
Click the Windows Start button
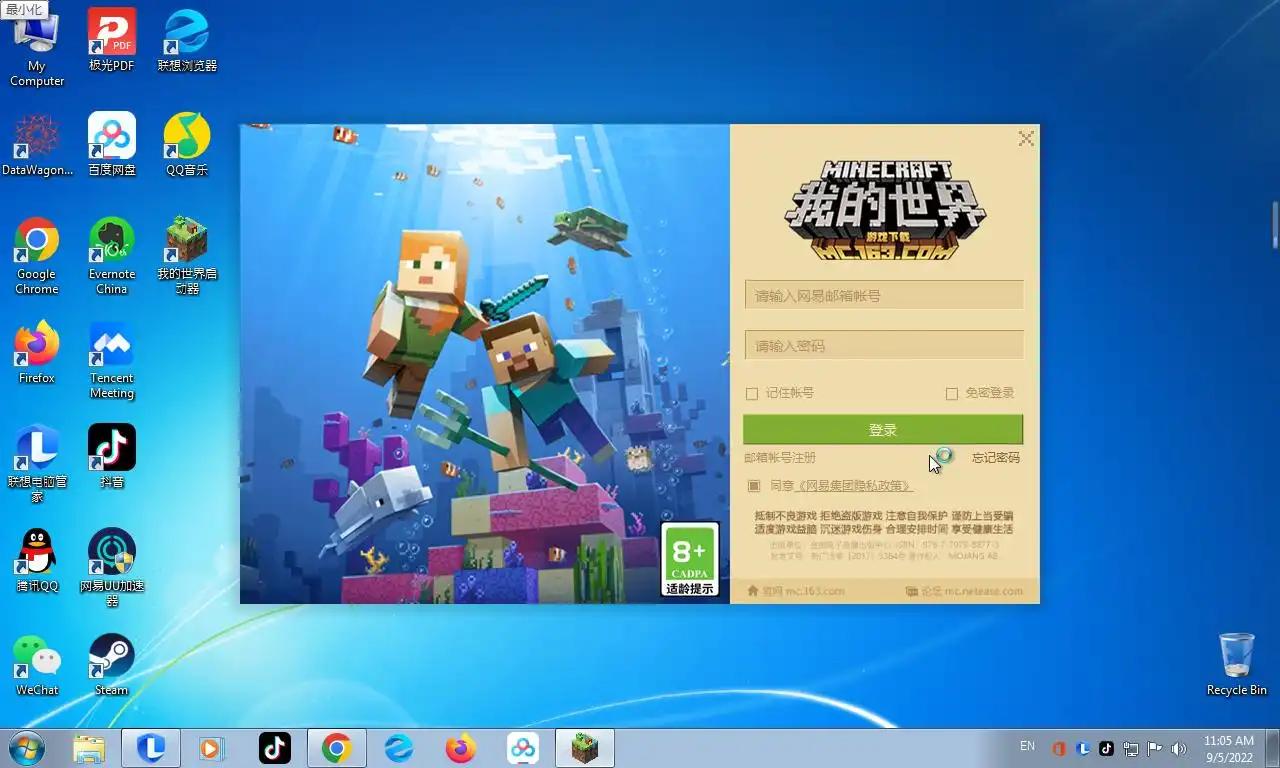click(27, 748)
